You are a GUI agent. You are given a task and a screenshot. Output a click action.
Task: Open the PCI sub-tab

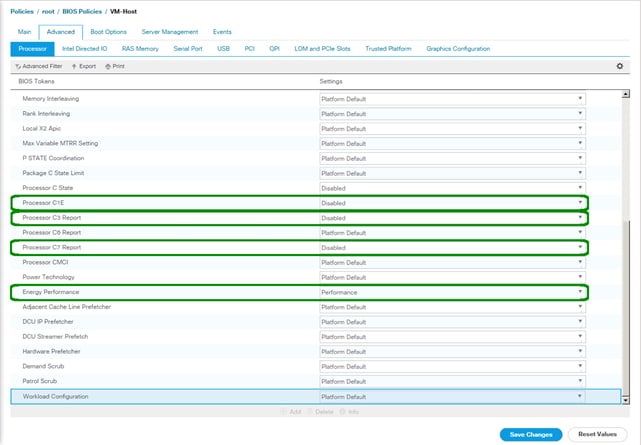pos(249,49)
